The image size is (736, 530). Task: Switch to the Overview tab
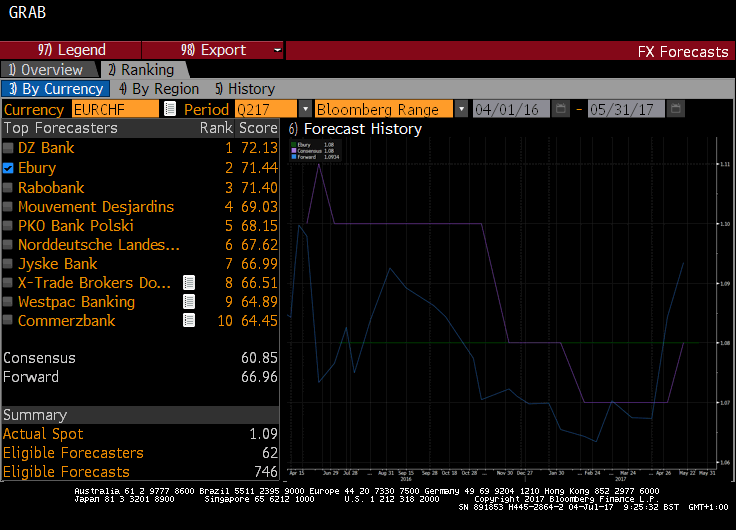pyautogui.click(x=49, y=69)
